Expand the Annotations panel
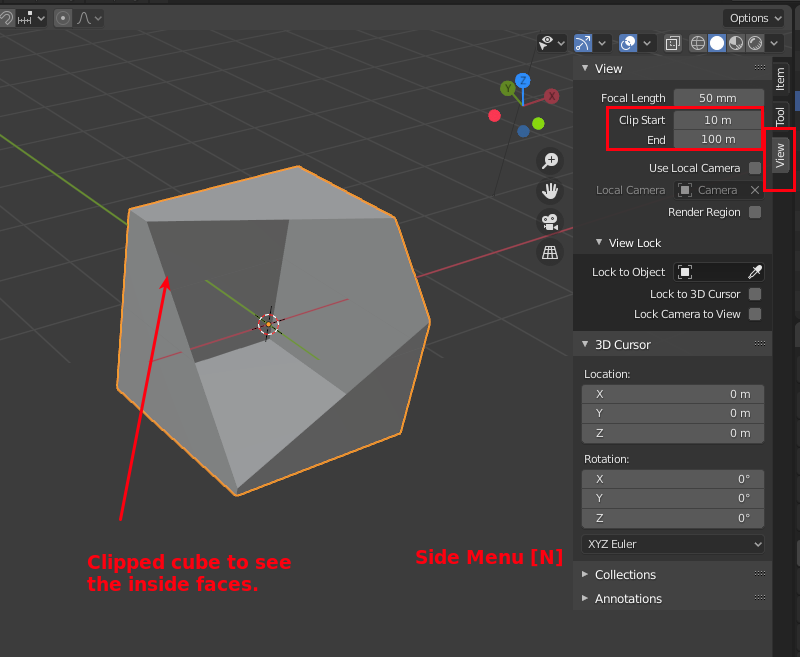 [627, 598]
